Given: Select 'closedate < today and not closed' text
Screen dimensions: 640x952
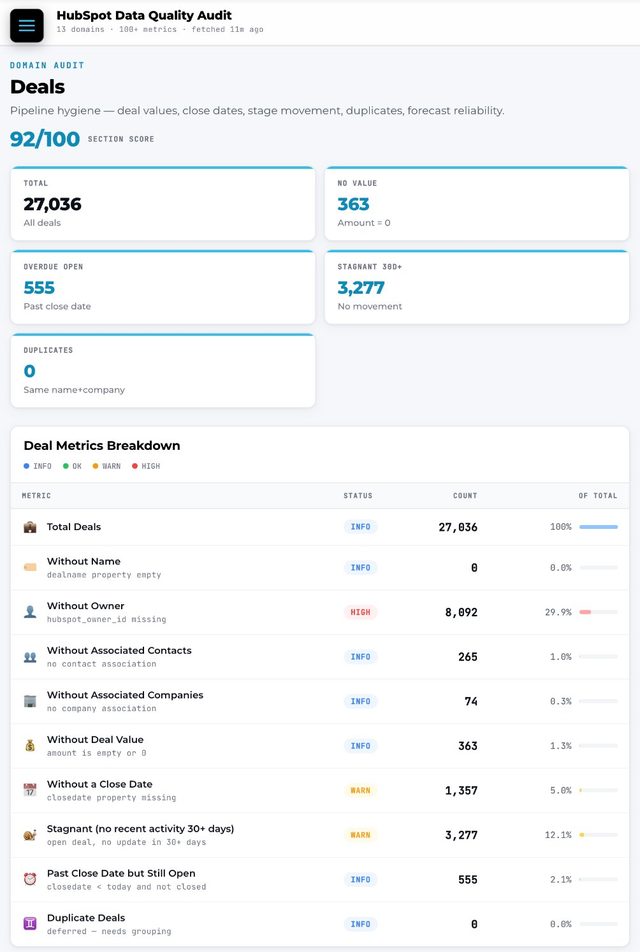Looking at the screenshot, I should pos(126,887).
